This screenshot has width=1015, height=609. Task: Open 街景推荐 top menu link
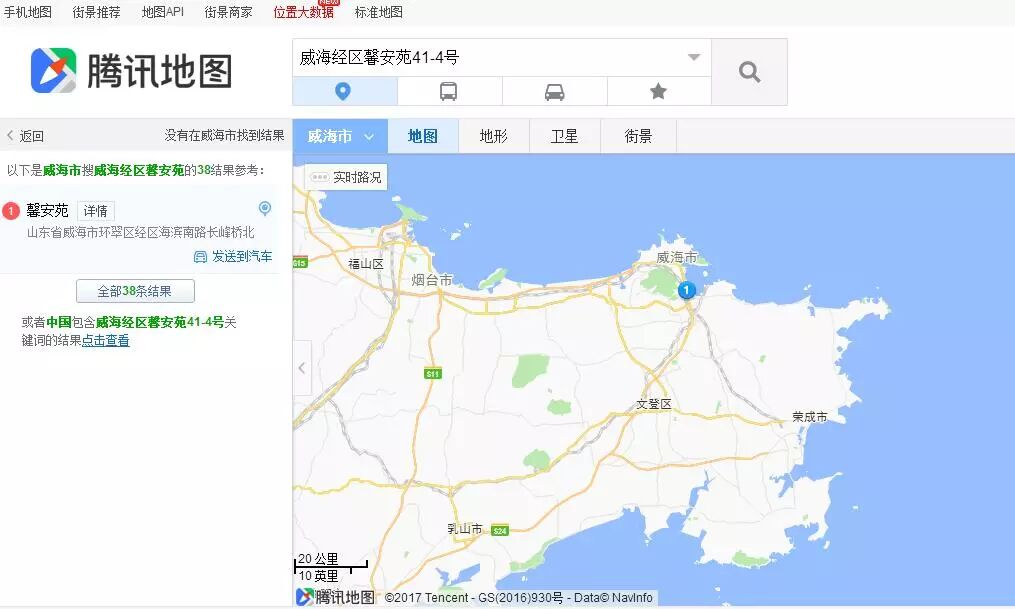click(x=96, y=12)
